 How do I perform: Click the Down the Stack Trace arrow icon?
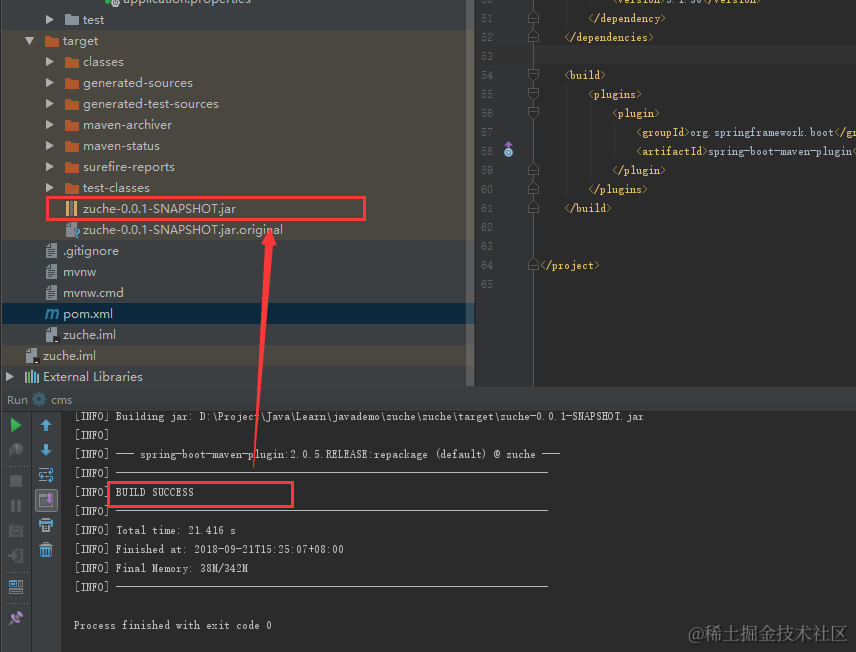point(46,450)
